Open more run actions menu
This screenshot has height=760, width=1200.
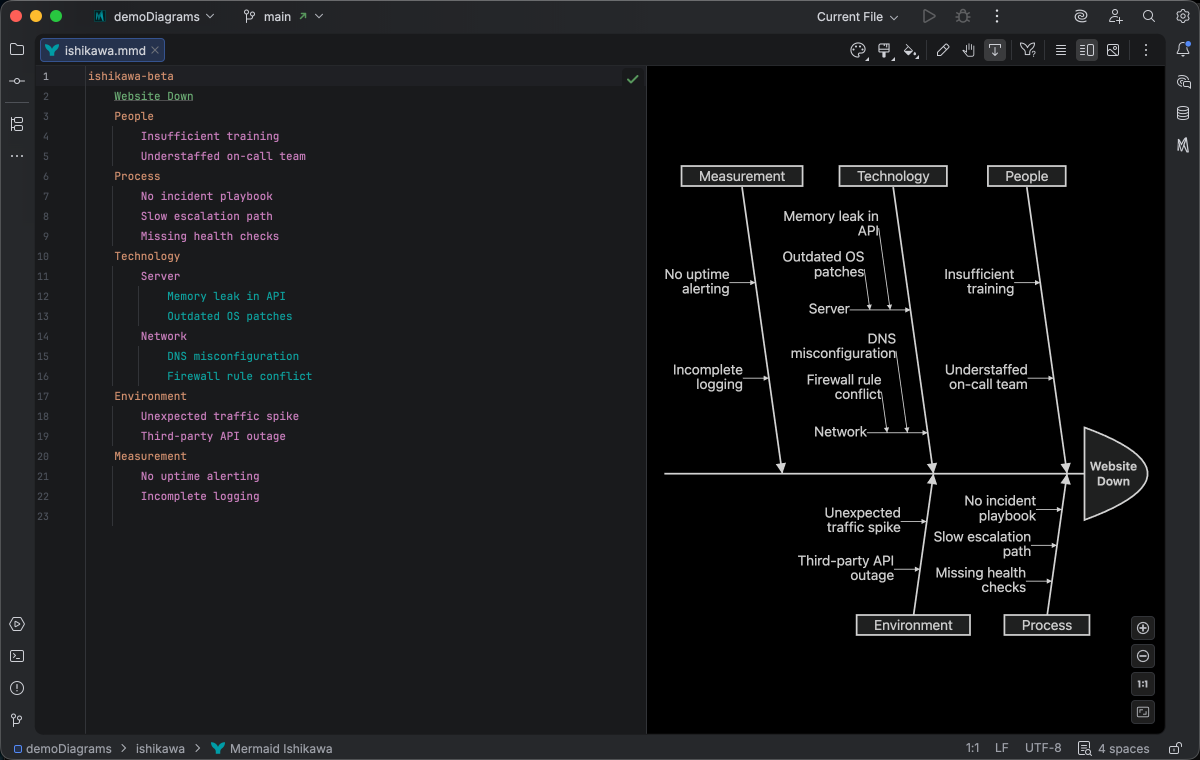point(997,16)
